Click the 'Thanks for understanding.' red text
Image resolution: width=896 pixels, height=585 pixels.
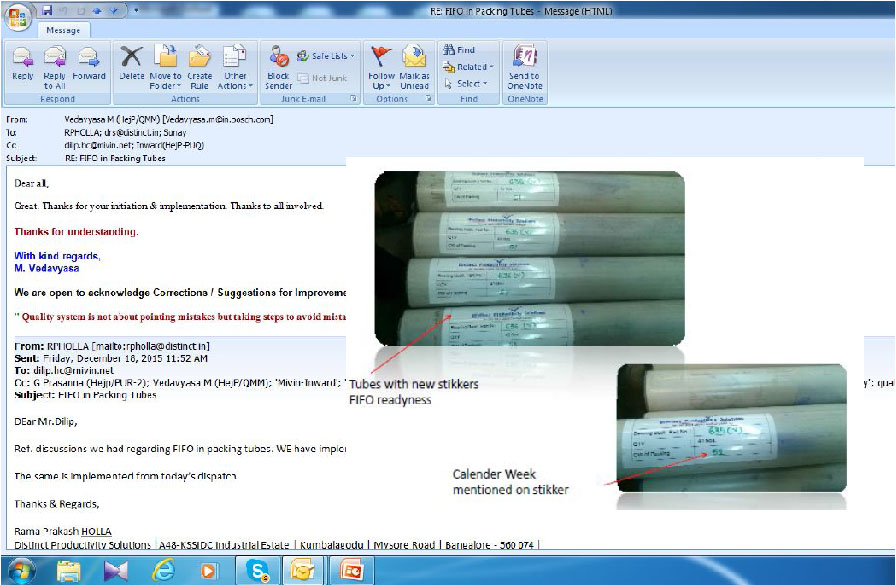(x=76, y=231)
